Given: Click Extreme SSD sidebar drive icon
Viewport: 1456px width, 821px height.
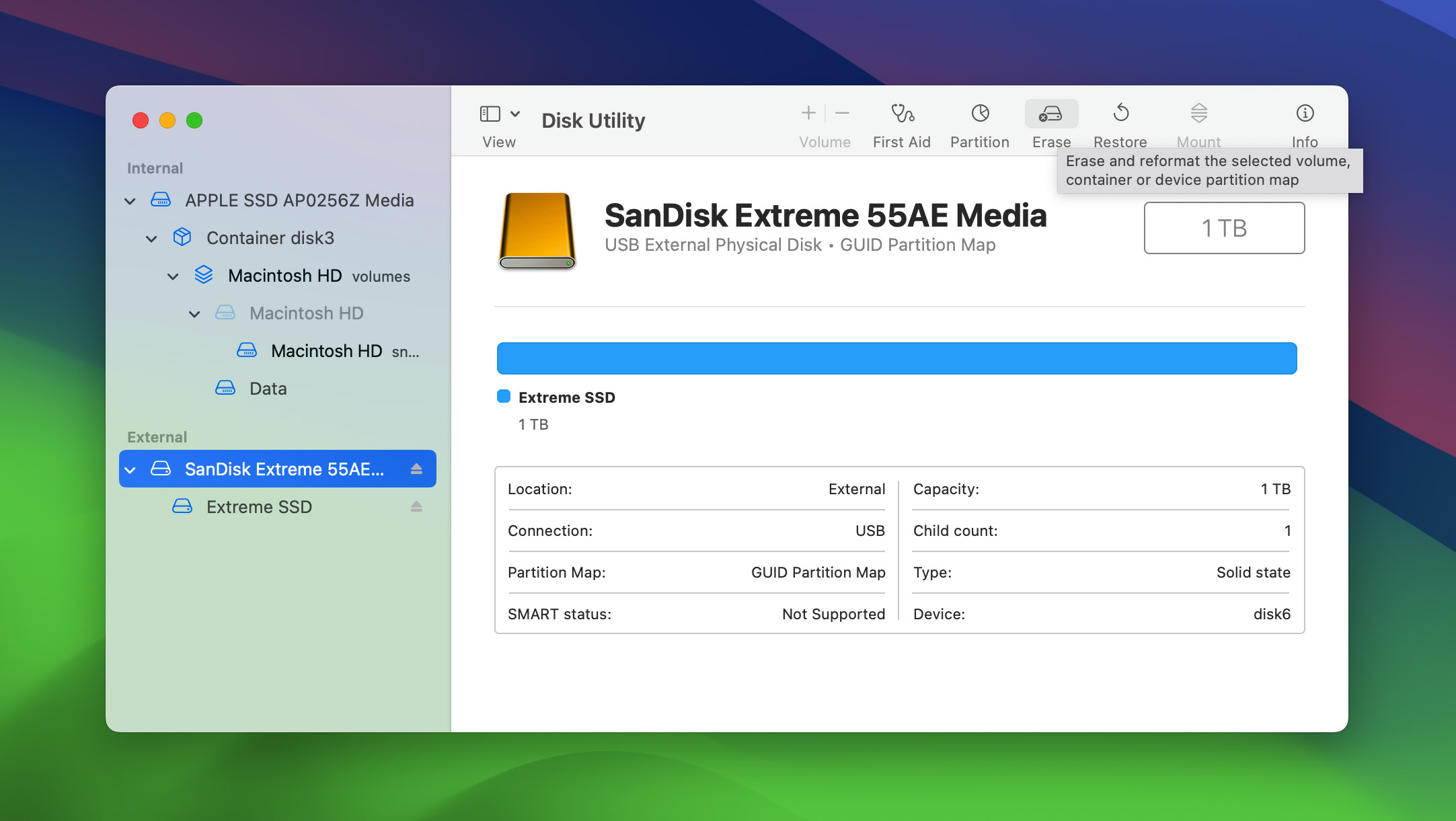Looking at the screenshot, I should [182, 506].
